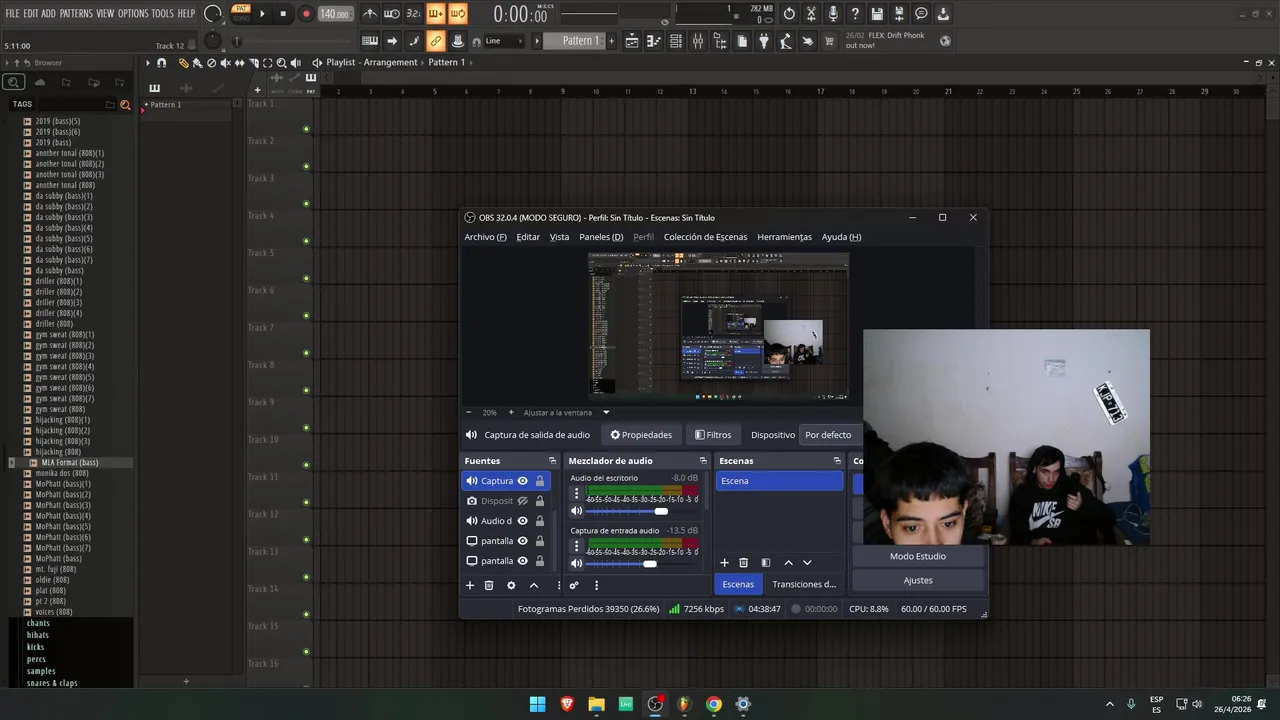The height and width of the screenshot is (720, 1280).
Task: Open advanced audio gears icon in mixer
Action: 574,585
